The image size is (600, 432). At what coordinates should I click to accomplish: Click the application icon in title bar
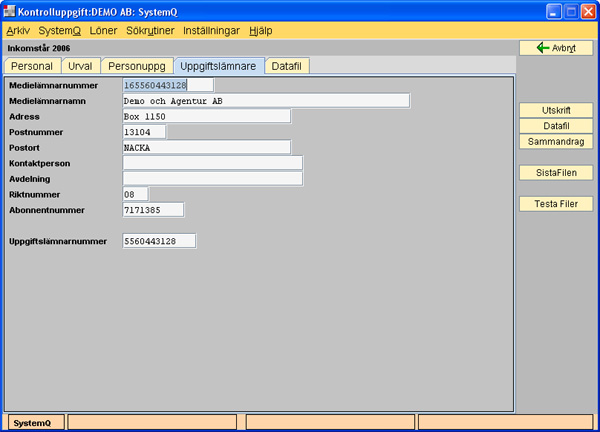pos(11,11)
